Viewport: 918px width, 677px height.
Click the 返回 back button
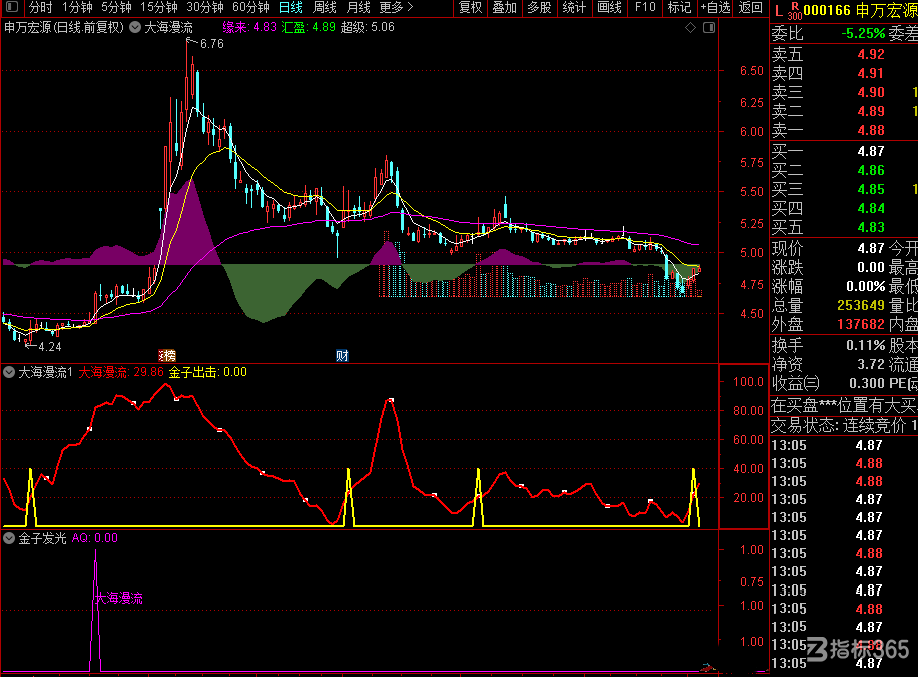pos(751,8)
